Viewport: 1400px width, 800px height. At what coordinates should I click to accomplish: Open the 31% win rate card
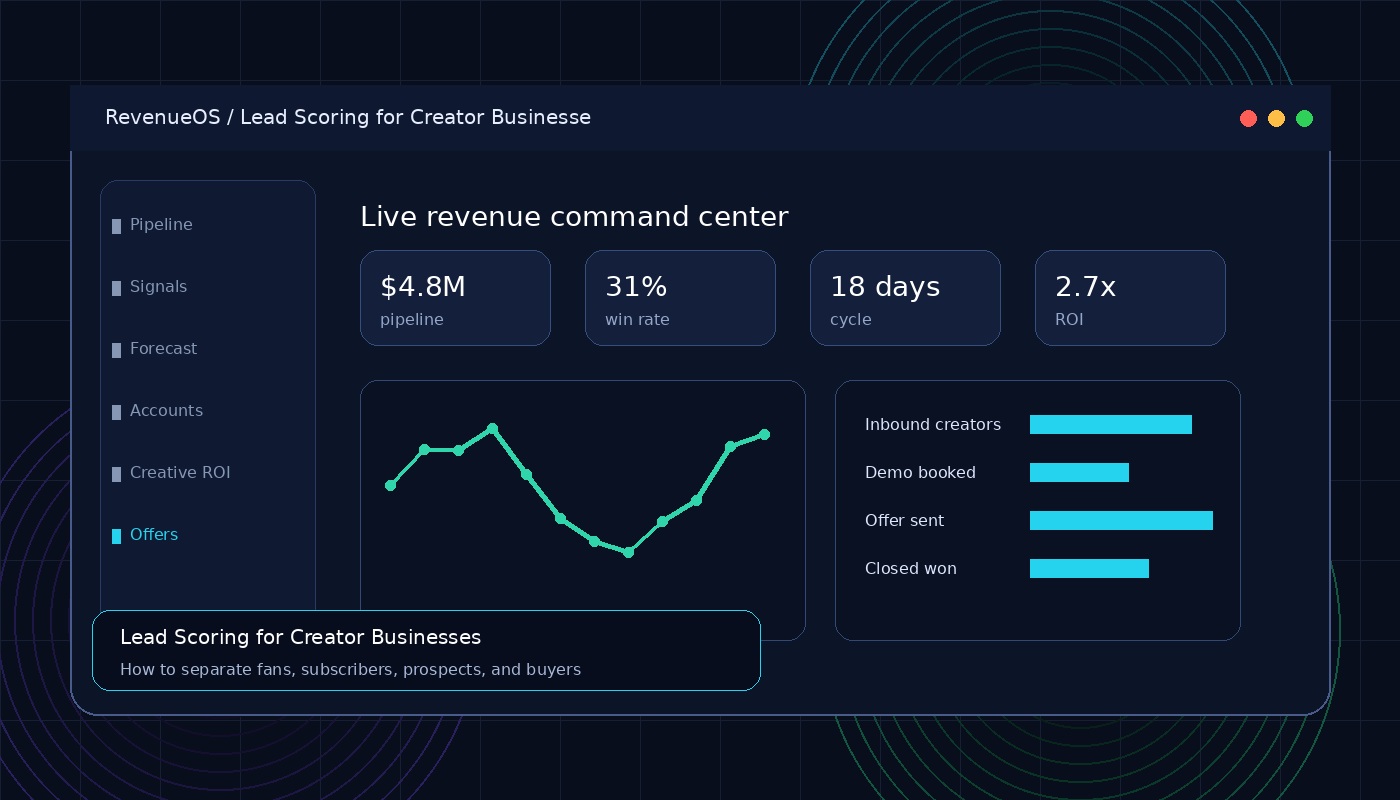coord(680,298)
